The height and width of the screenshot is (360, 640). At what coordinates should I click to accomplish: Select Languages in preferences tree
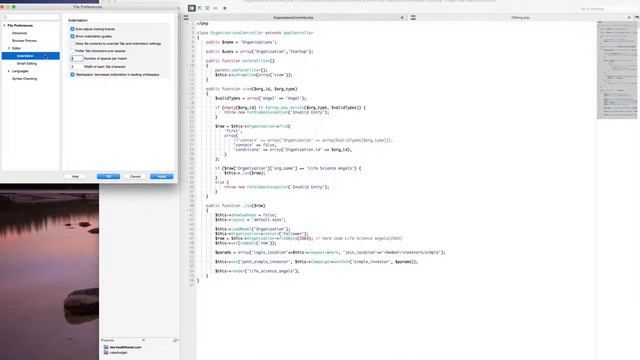(x=20, y=71)
